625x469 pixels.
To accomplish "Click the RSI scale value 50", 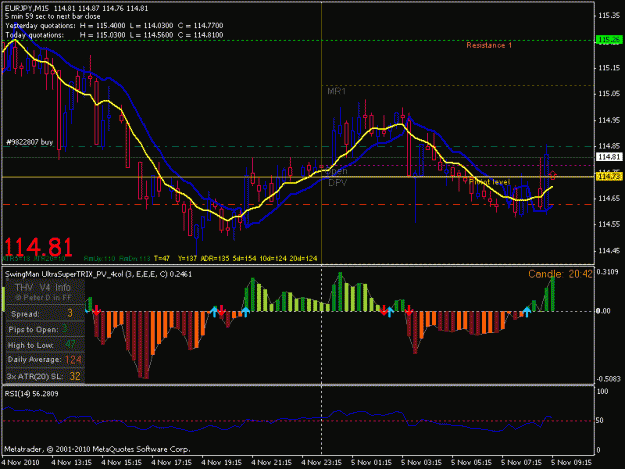I will pyautogui.click(x=600, y=420).
